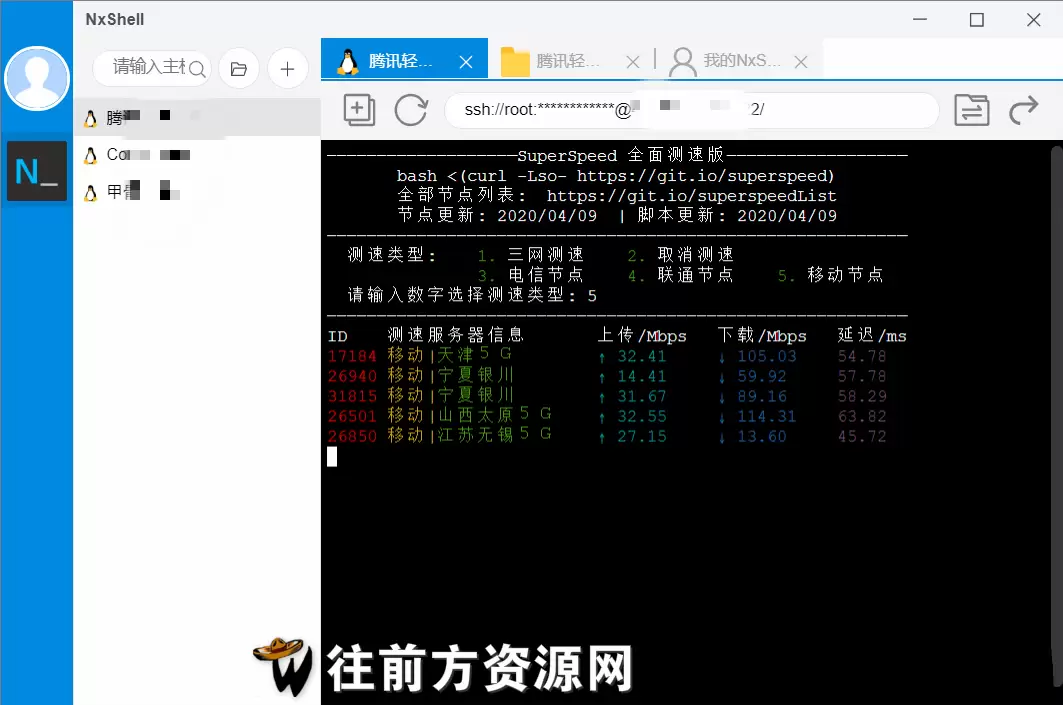Image resolution: width=1063 pixels, height=705 pixels.
Task: Add a new host with plus button
Action: 287,68
